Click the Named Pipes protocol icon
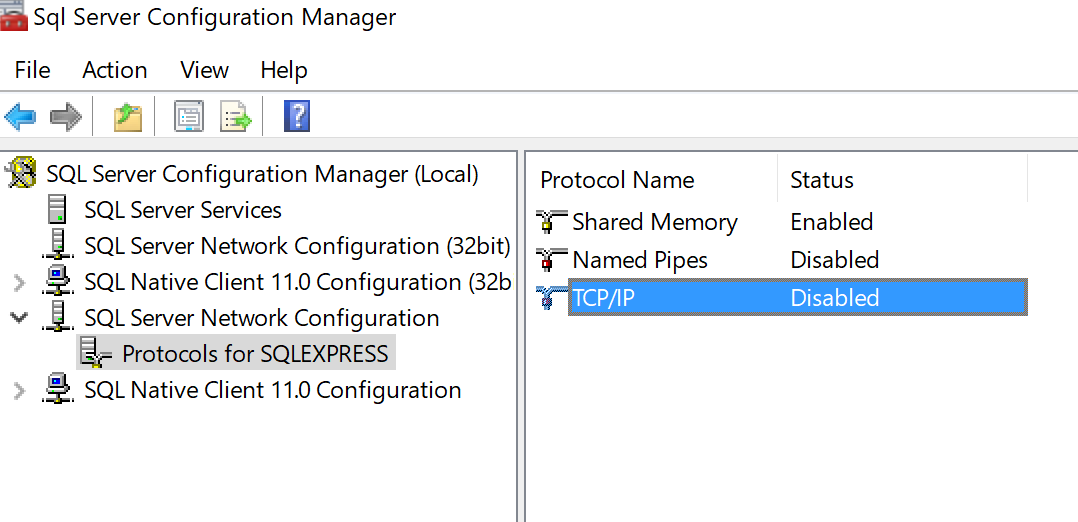Screen dimensions: 1078x522 click(x=551, y=259)
